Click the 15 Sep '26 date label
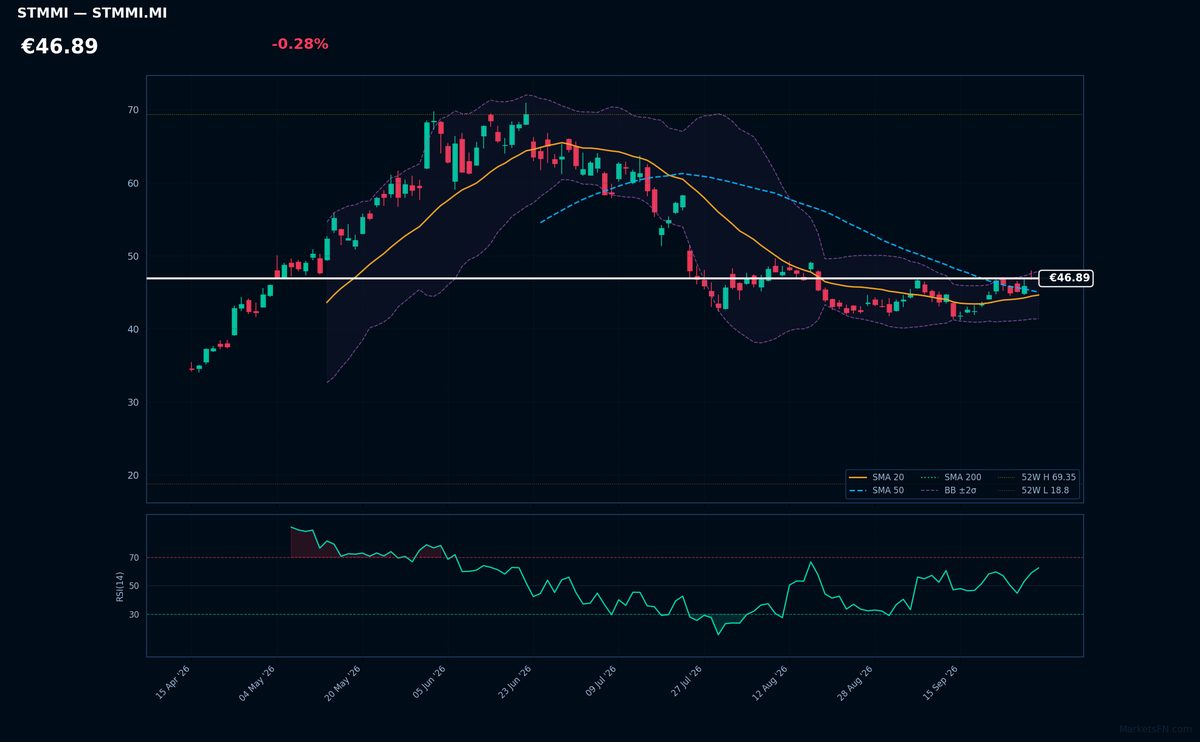Image resolution: width=1200 pixels, height=742 pixels. pos(940,684)
